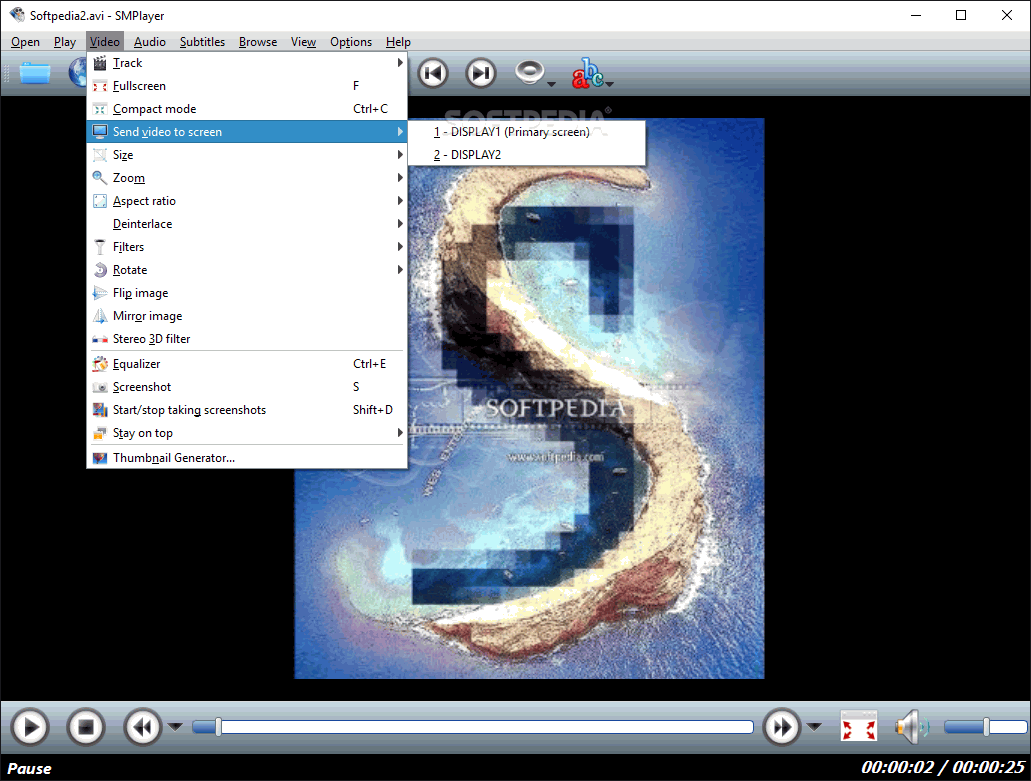The height and width of the screenshot is (781, 1031).
Task: Click the Filters funnel icon
Action: (x=100, y=247)
